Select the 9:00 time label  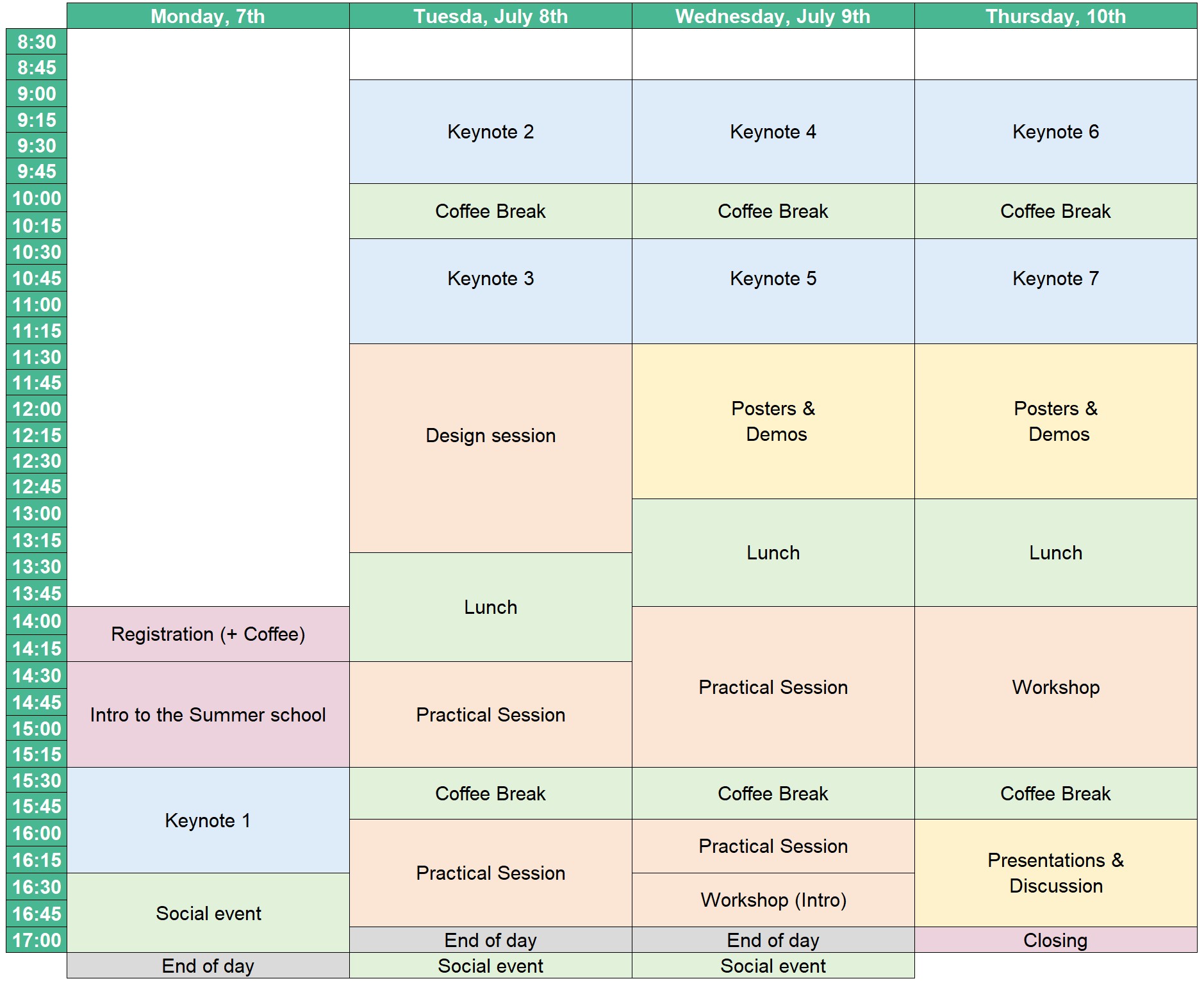37,94
